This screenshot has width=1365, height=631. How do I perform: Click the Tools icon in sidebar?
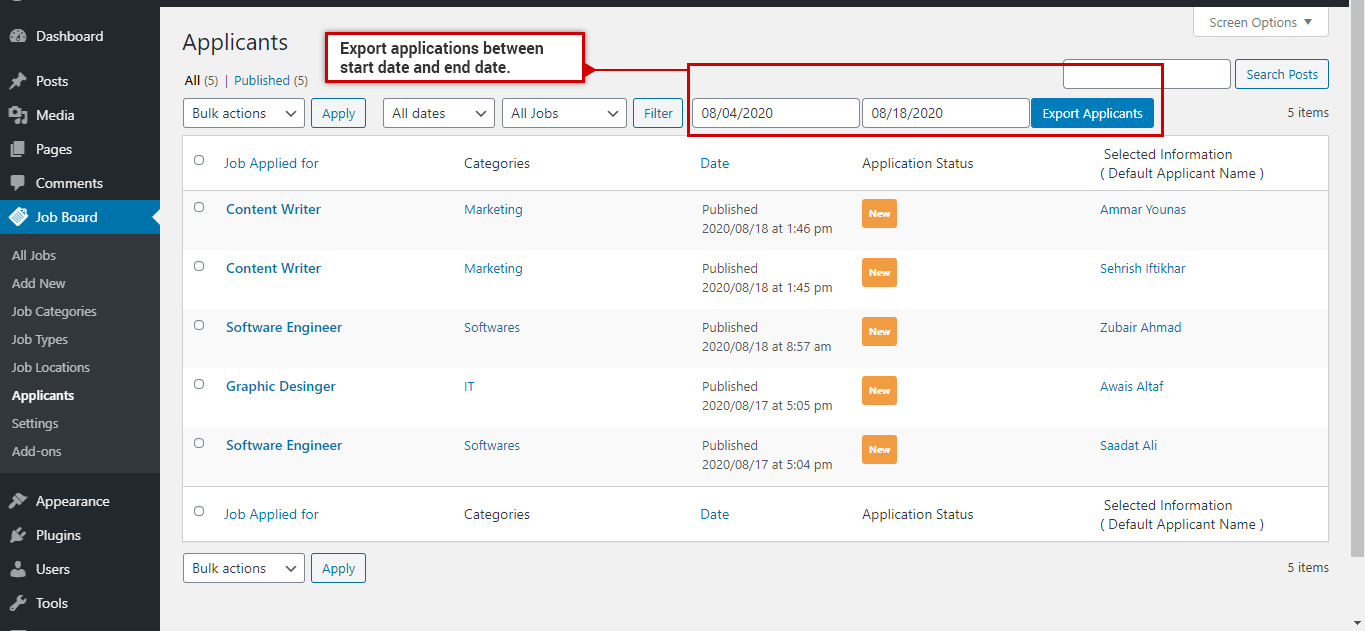[22, 603]
